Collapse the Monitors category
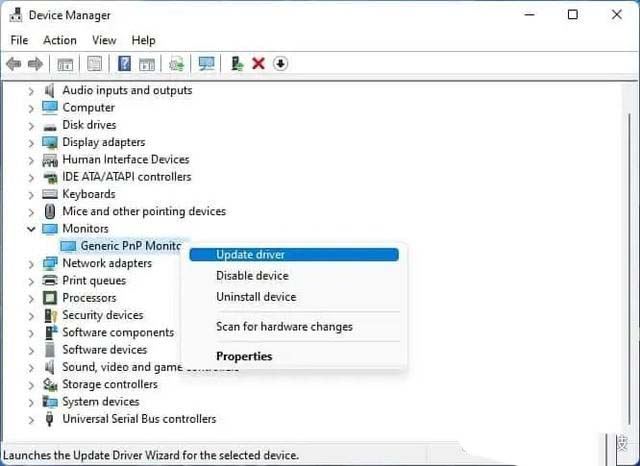The image size is (640, 466). tap(31, 229)
